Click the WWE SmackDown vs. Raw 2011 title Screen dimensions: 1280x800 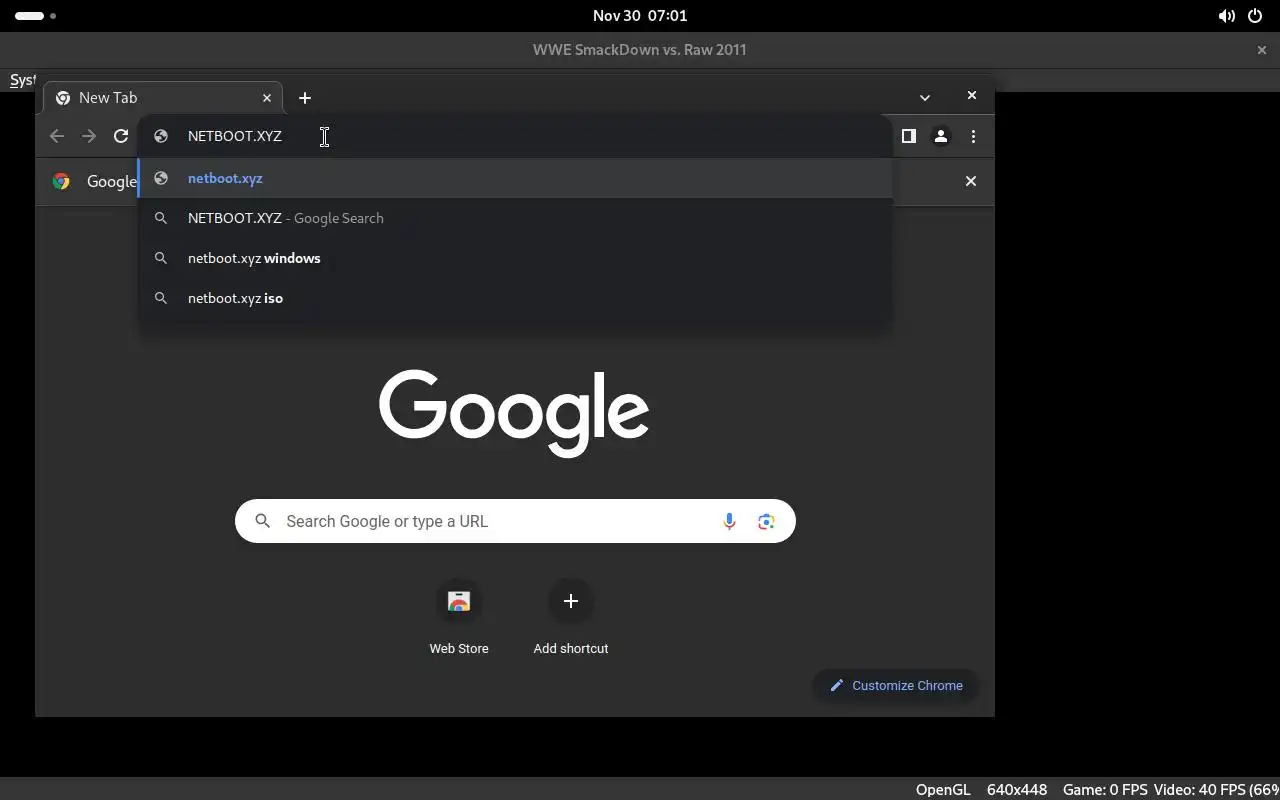tap(640, 50)
